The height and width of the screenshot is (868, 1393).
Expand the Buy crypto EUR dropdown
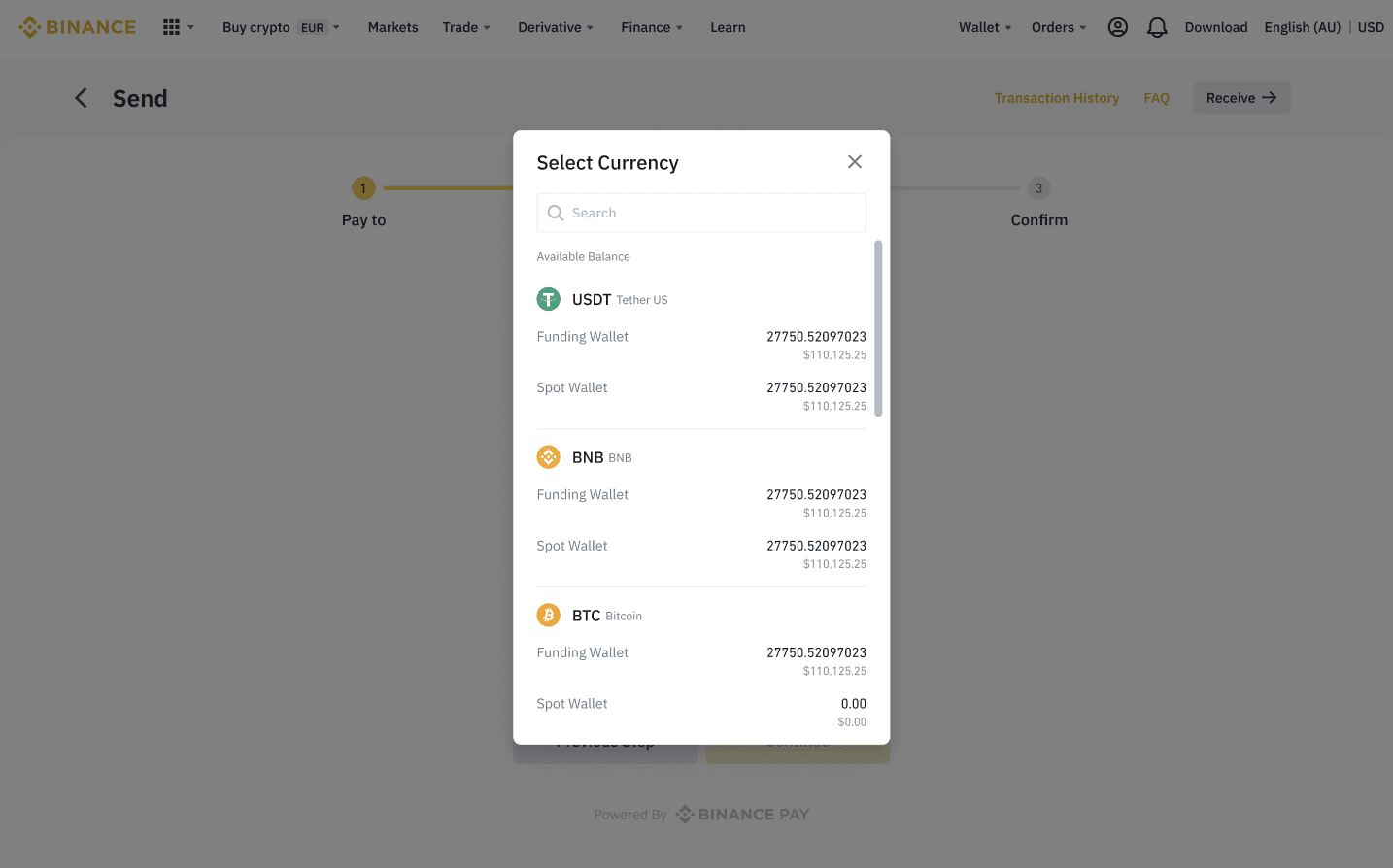pyautogui.click(x=281, y=27)
